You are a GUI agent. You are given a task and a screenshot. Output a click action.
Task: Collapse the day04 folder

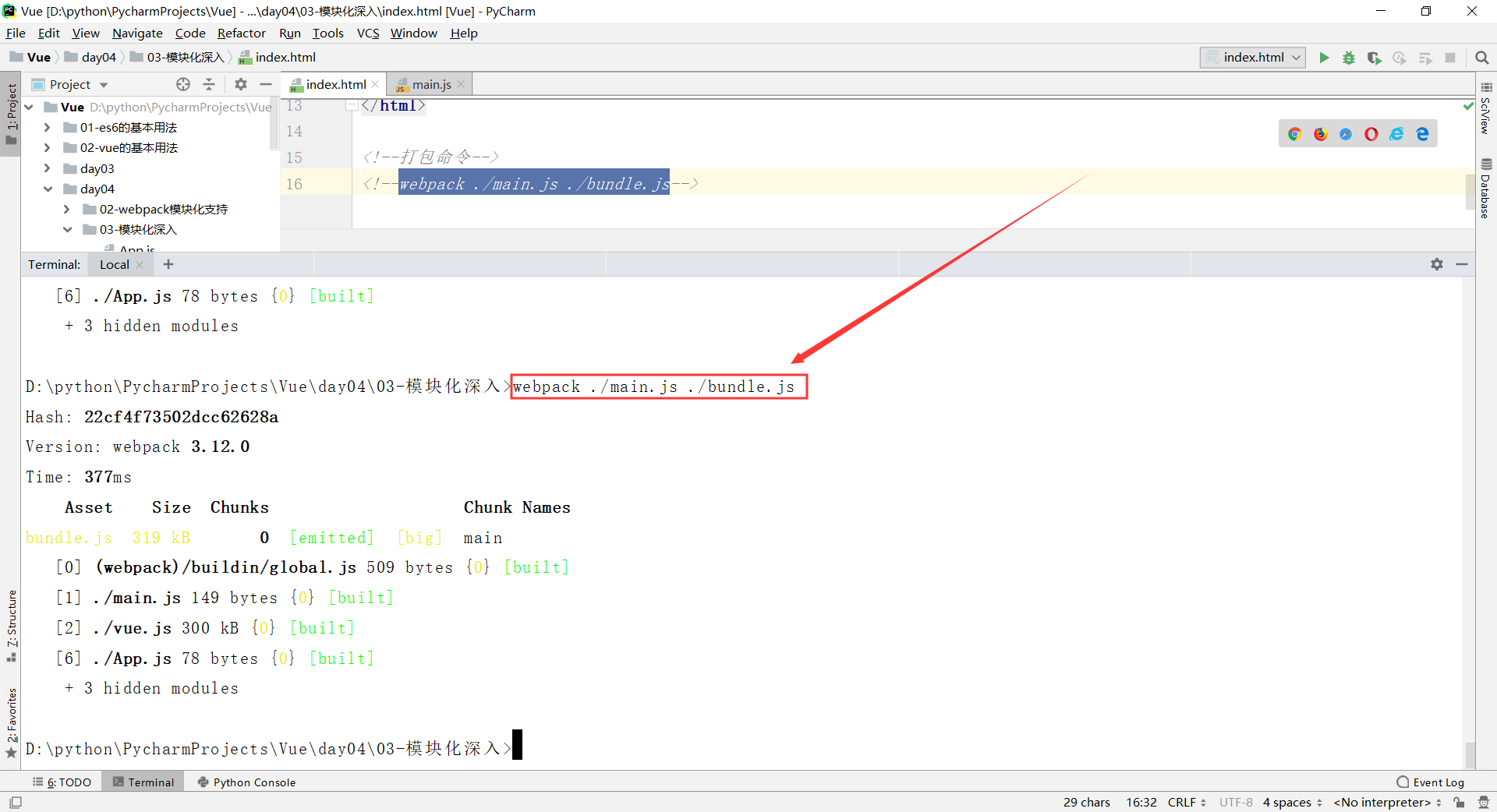48,189
